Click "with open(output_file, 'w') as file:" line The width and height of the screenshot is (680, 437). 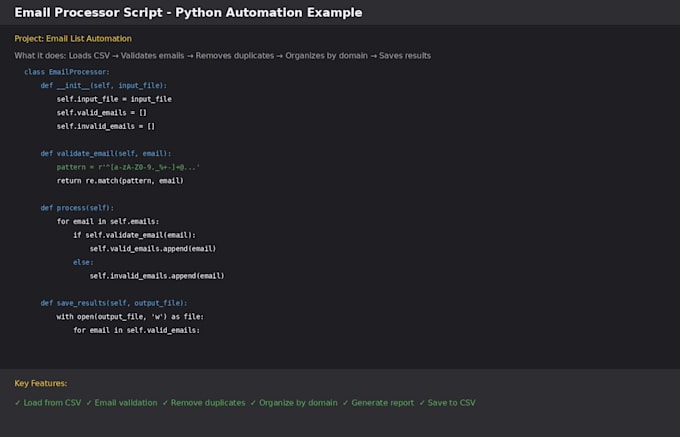pos(130,316)
